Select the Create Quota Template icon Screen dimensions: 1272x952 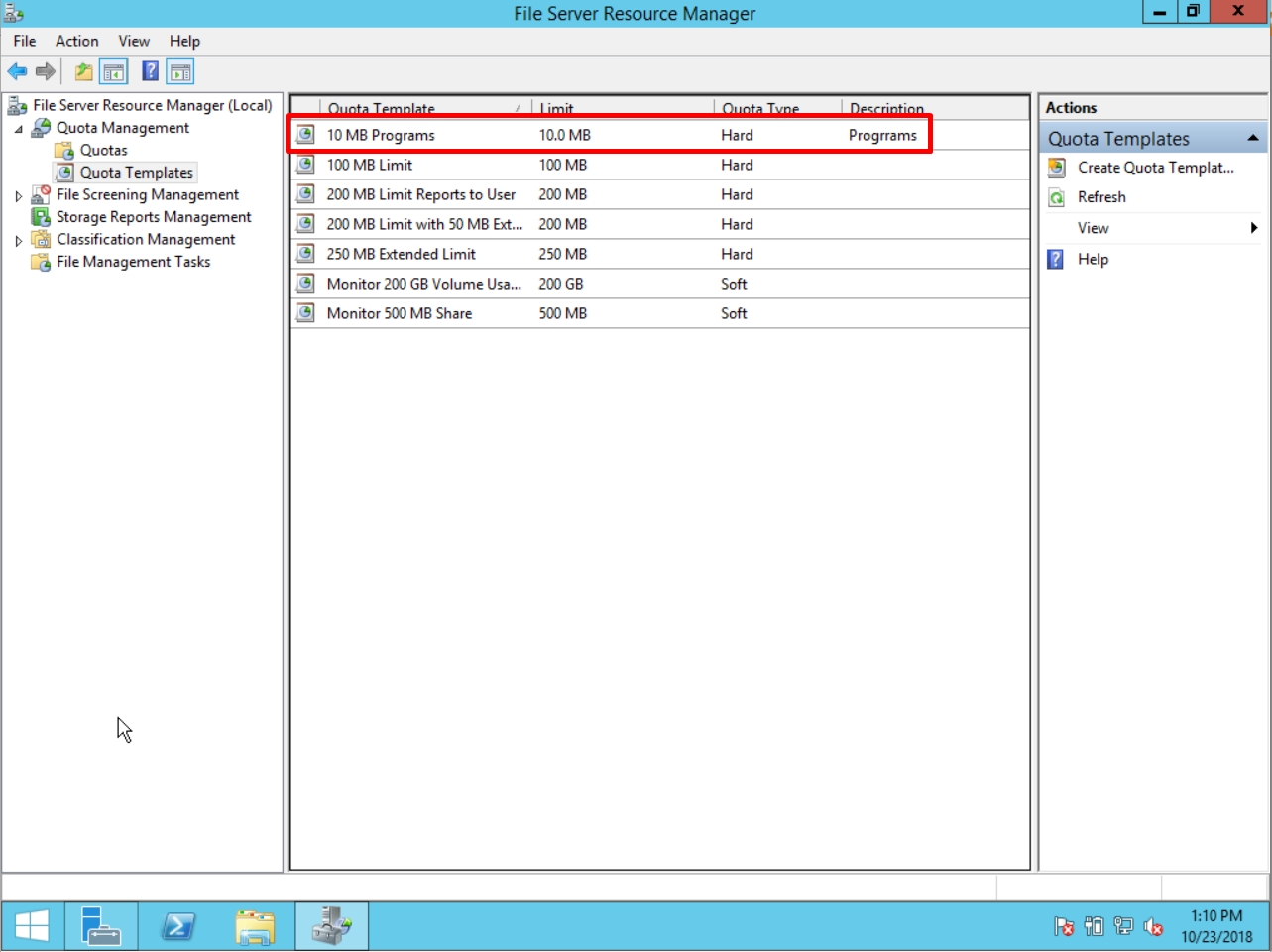(1055, 169)
